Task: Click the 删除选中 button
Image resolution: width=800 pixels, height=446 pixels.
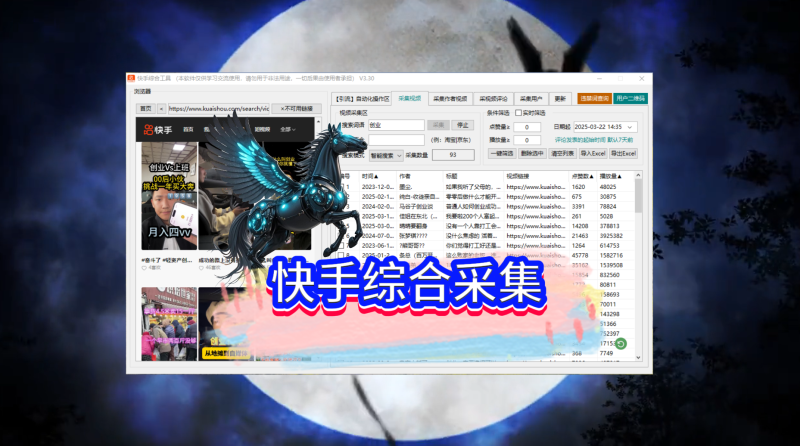Action: coord(532,154)
